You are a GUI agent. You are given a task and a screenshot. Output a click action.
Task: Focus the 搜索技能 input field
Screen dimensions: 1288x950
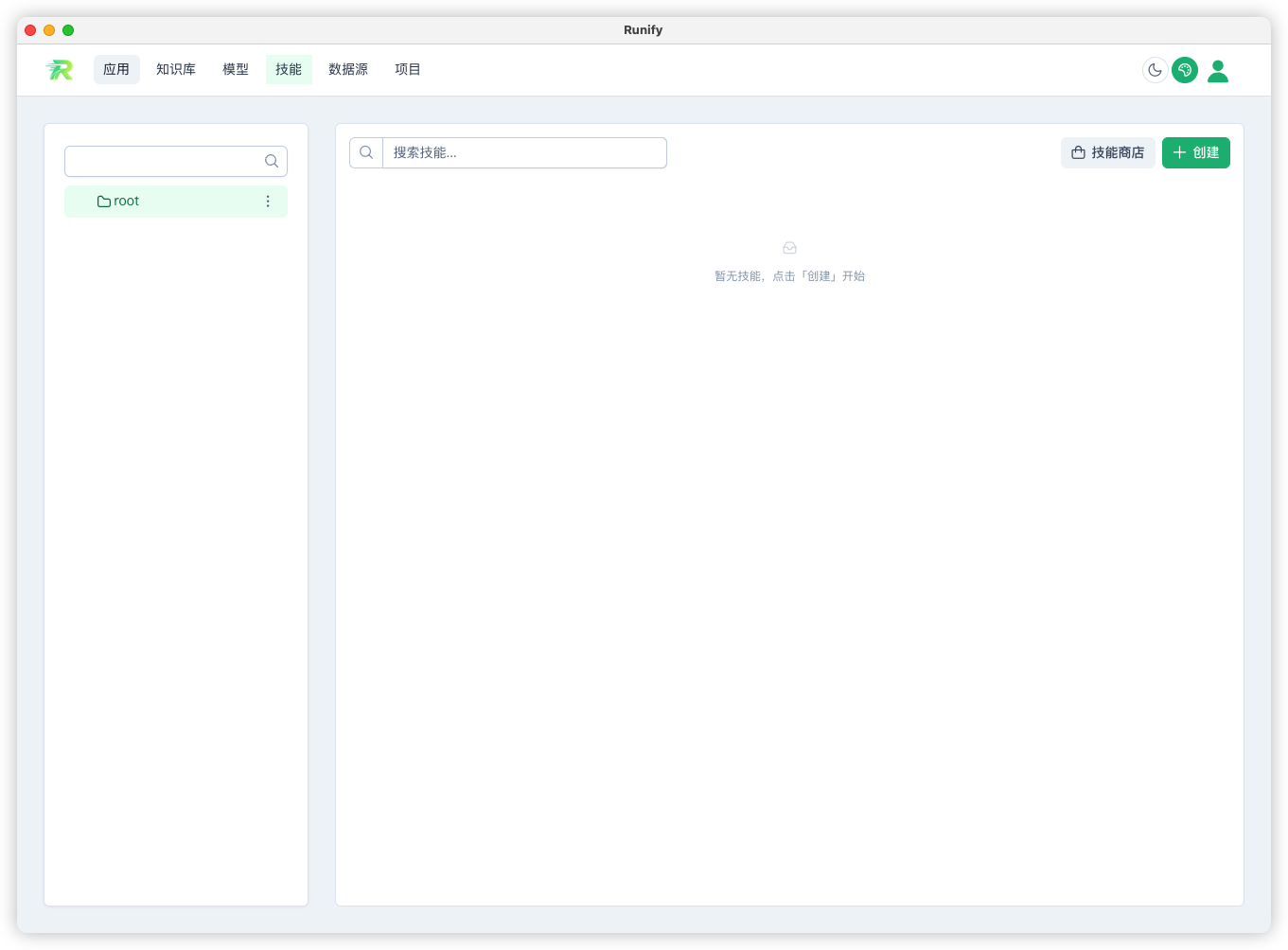click(524, 152)
